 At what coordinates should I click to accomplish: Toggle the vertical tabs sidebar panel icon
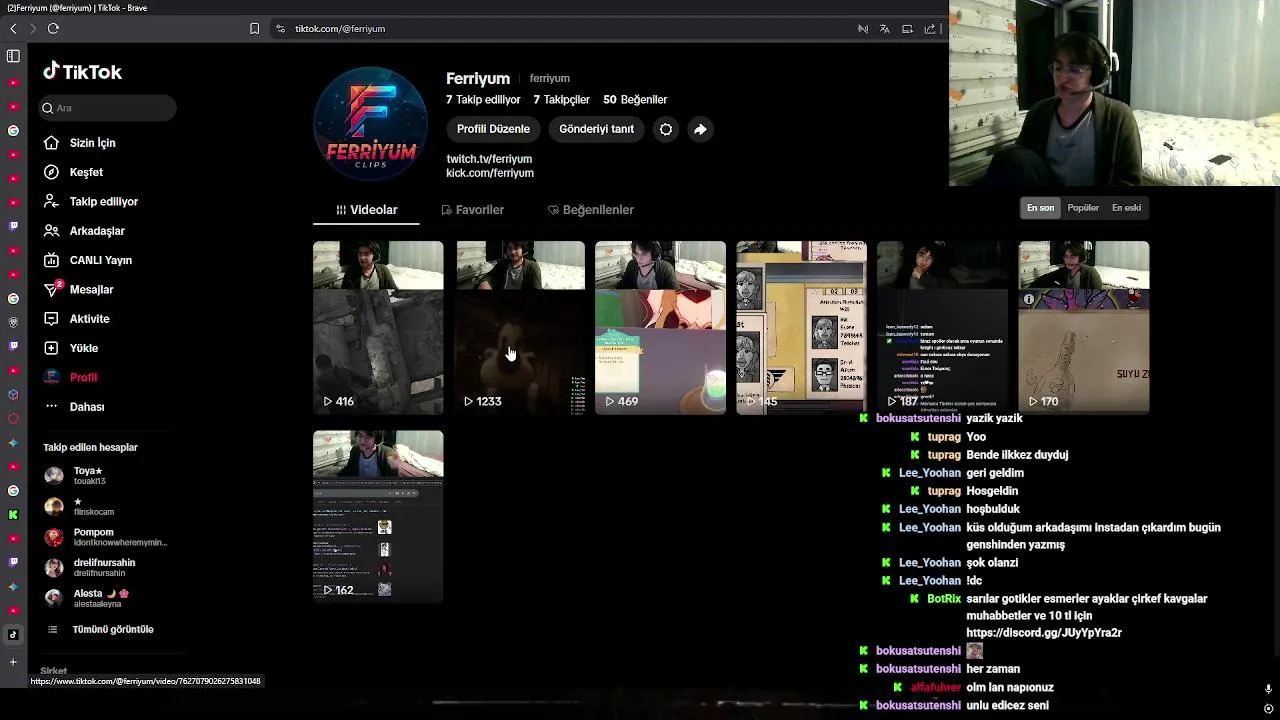[x=13, y=57]
